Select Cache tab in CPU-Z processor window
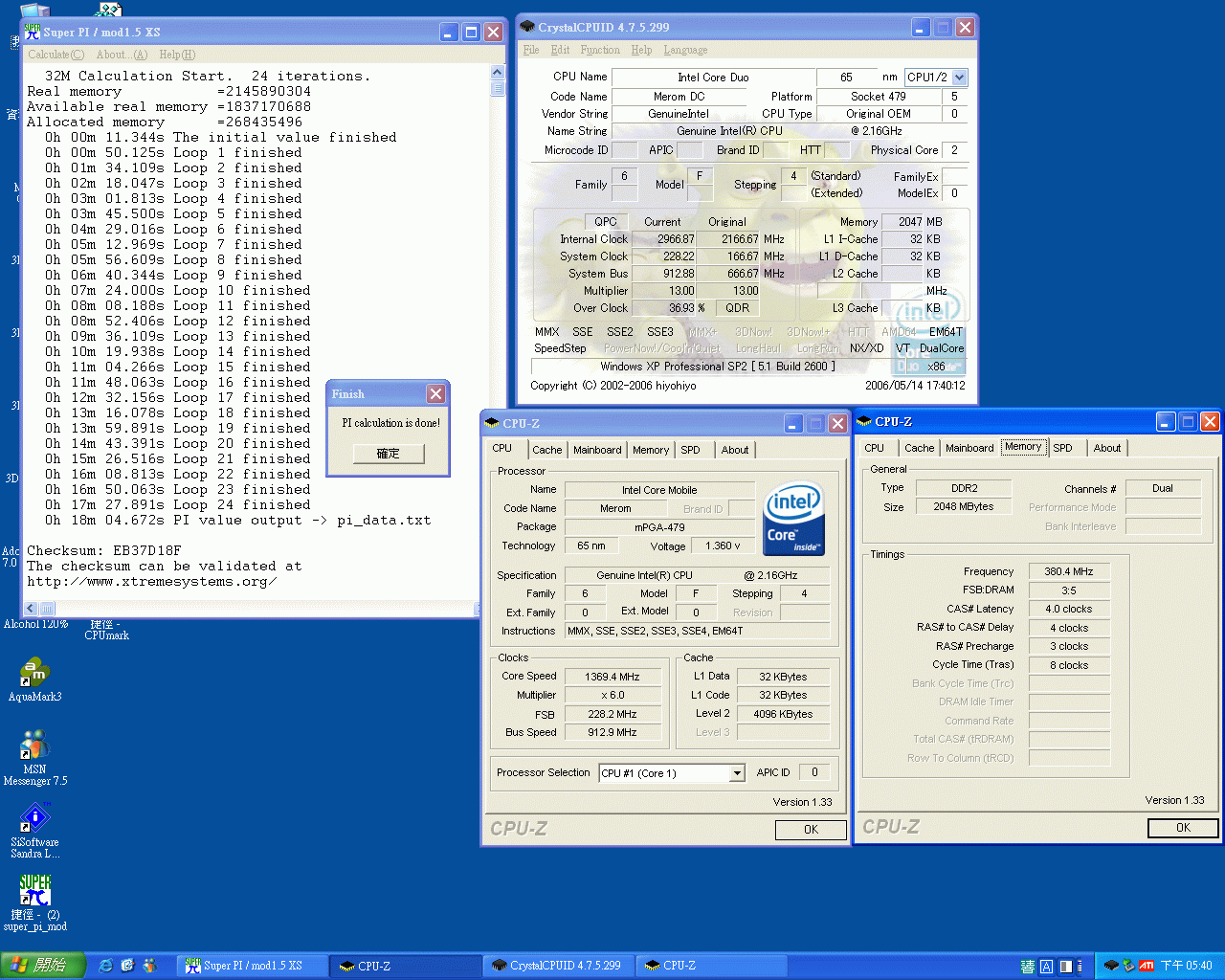Screen dimensions: 1225x980 coord(547,450)
